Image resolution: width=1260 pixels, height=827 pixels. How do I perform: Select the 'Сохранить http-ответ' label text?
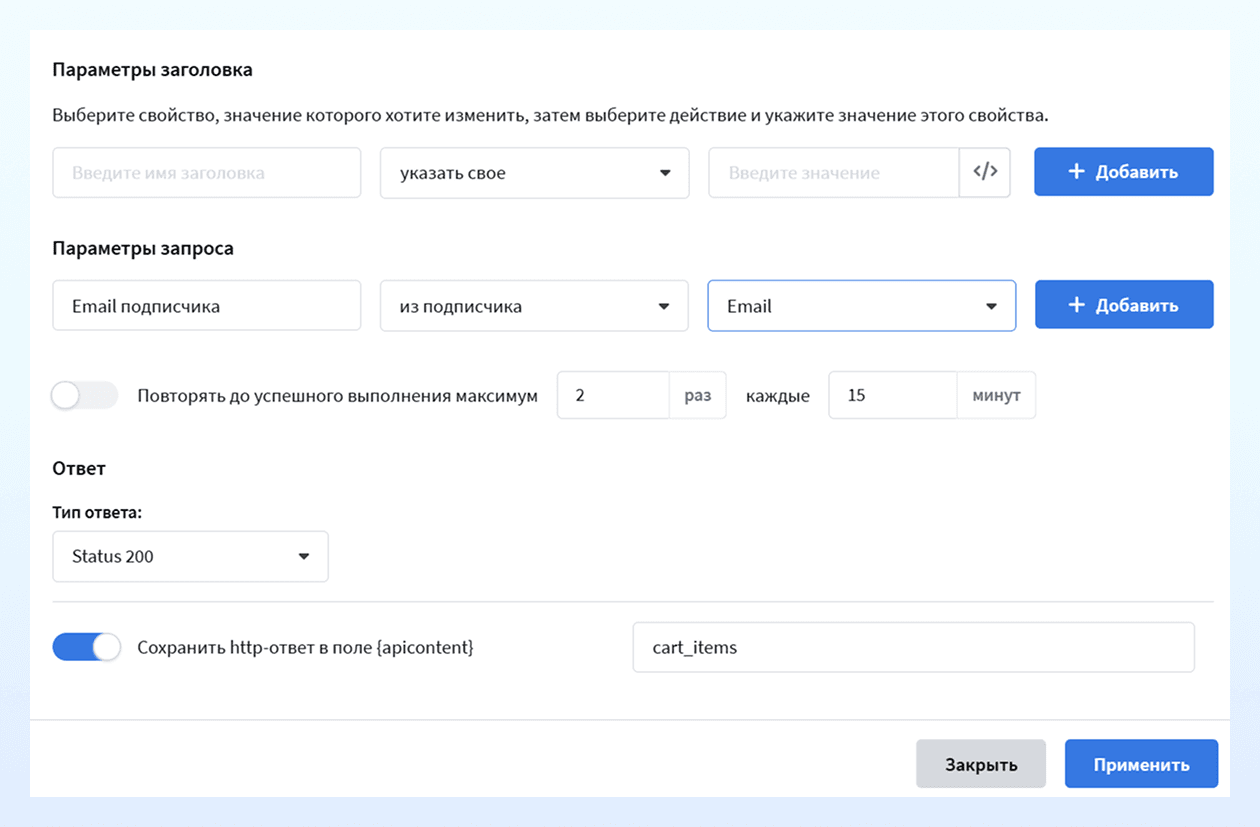tap(305, 647)
